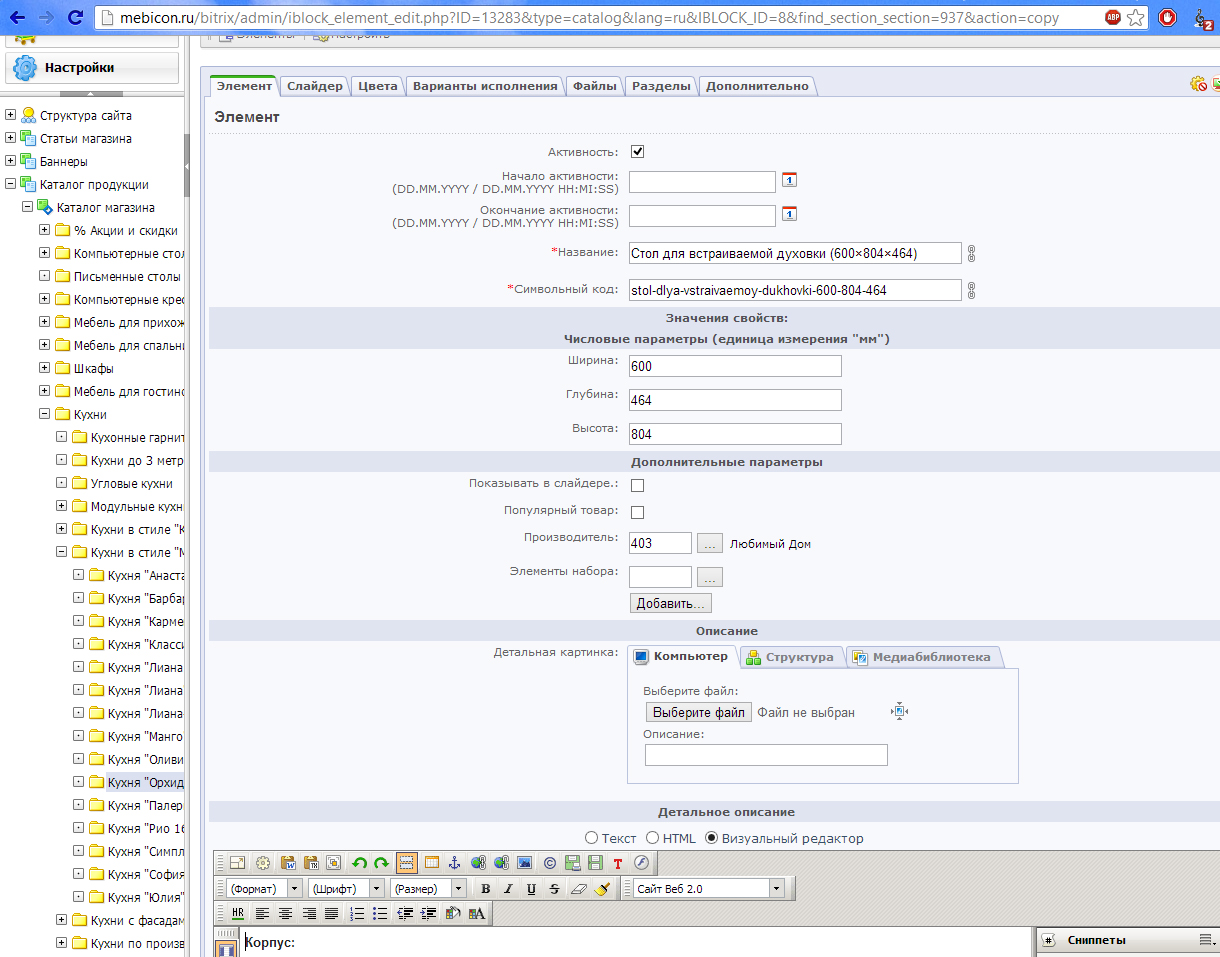Open the Варианты исполнения tab

(485, 86)
